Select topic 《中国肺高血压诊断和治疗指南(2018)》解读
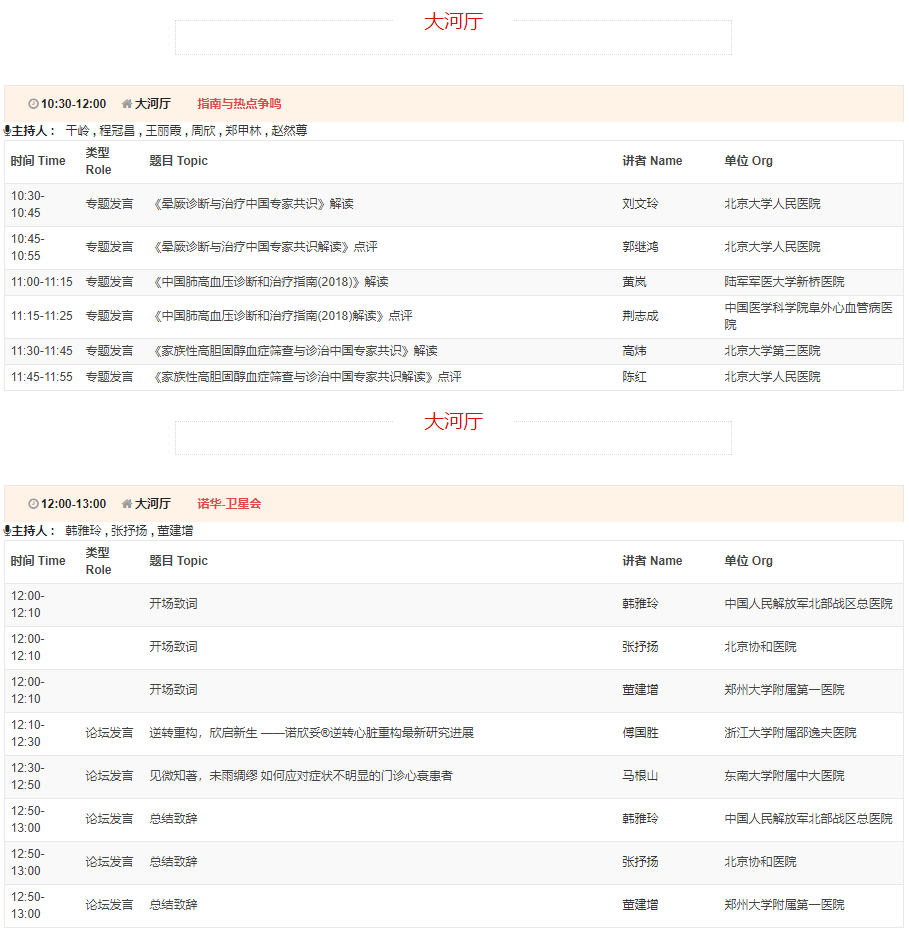 269,282
